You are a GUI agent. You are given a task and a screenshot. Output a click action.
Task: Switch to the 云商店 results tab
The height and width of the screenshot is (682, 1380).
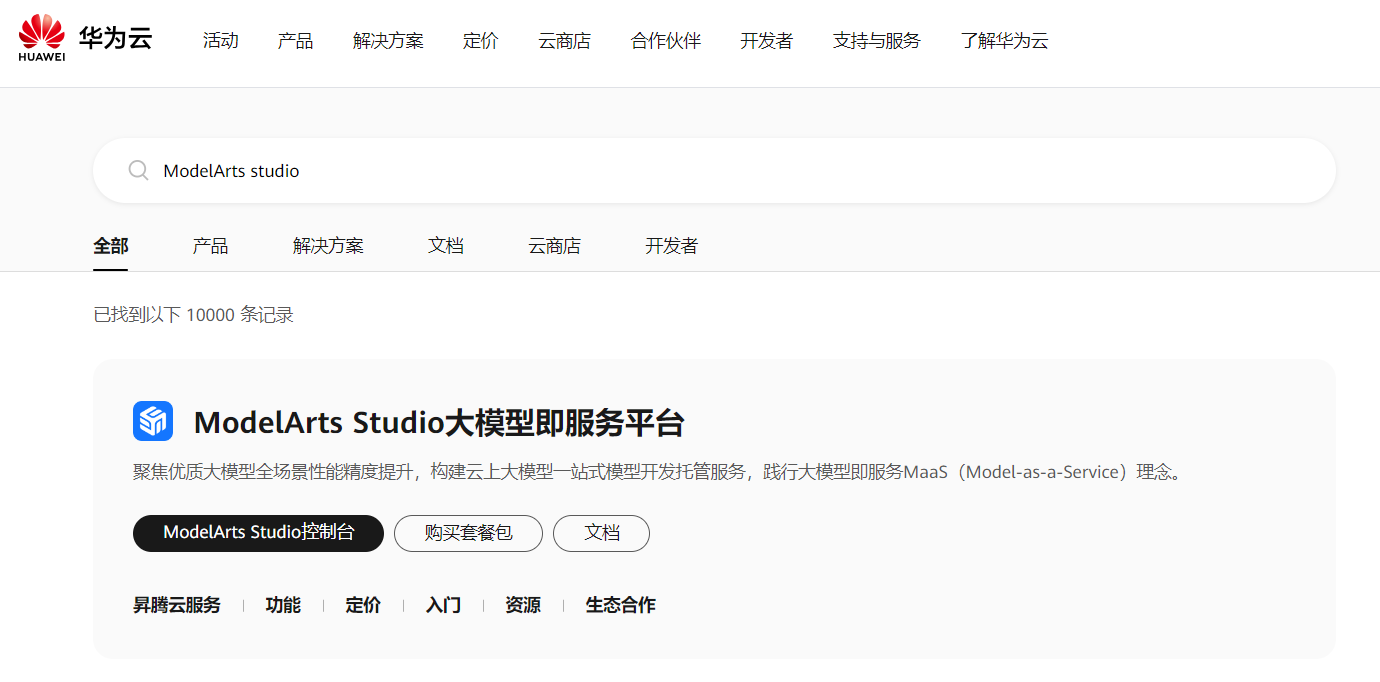555,246
